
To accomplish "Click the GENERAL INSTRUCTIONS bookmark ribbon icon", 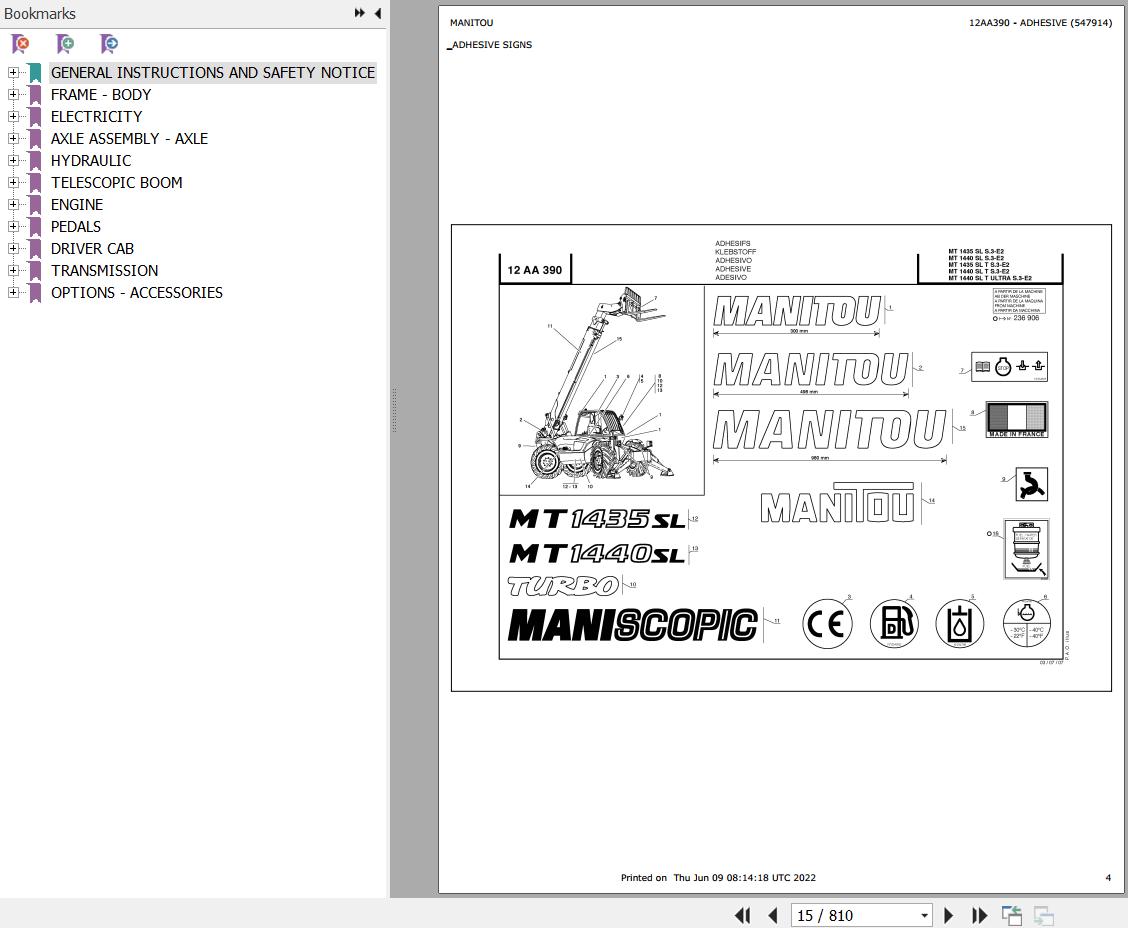I will click(35, 73).
